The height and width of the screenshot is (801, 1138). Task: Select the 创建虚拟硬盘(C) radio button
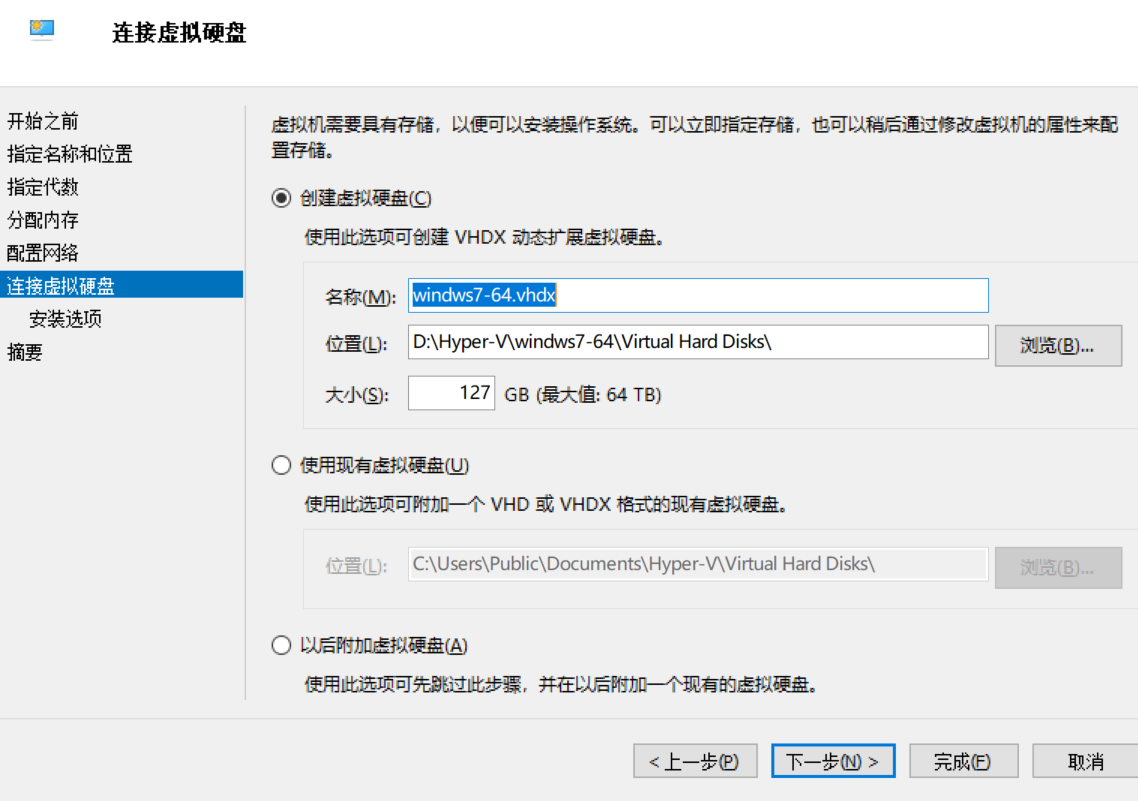pyautogui.click(x=281, y=198)
